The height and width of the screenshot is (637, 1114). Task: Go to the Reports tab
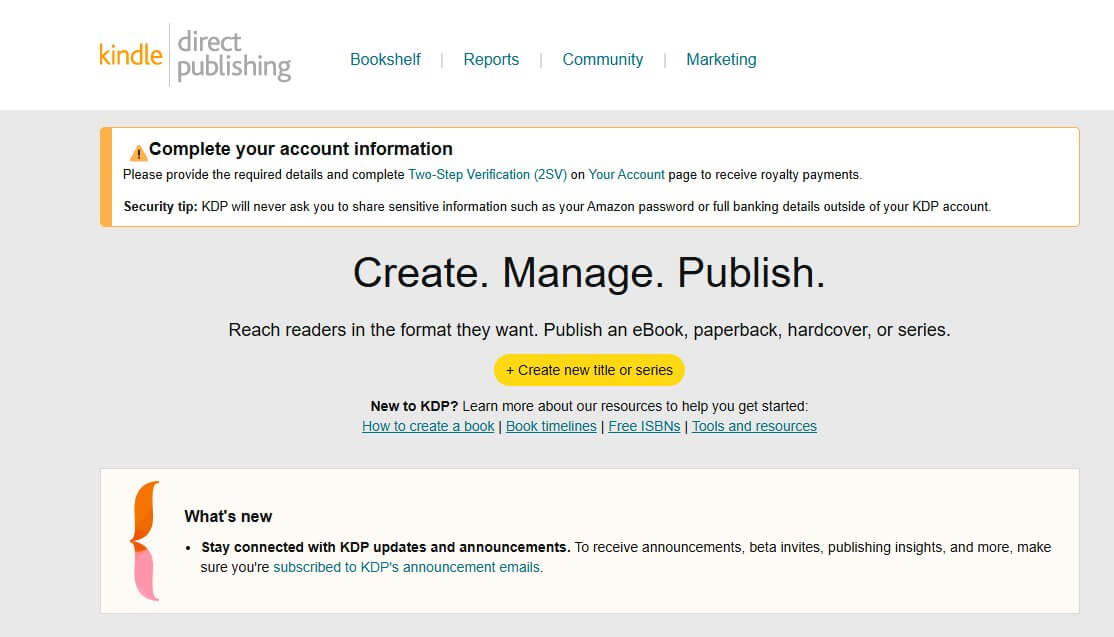click(491, 60)
